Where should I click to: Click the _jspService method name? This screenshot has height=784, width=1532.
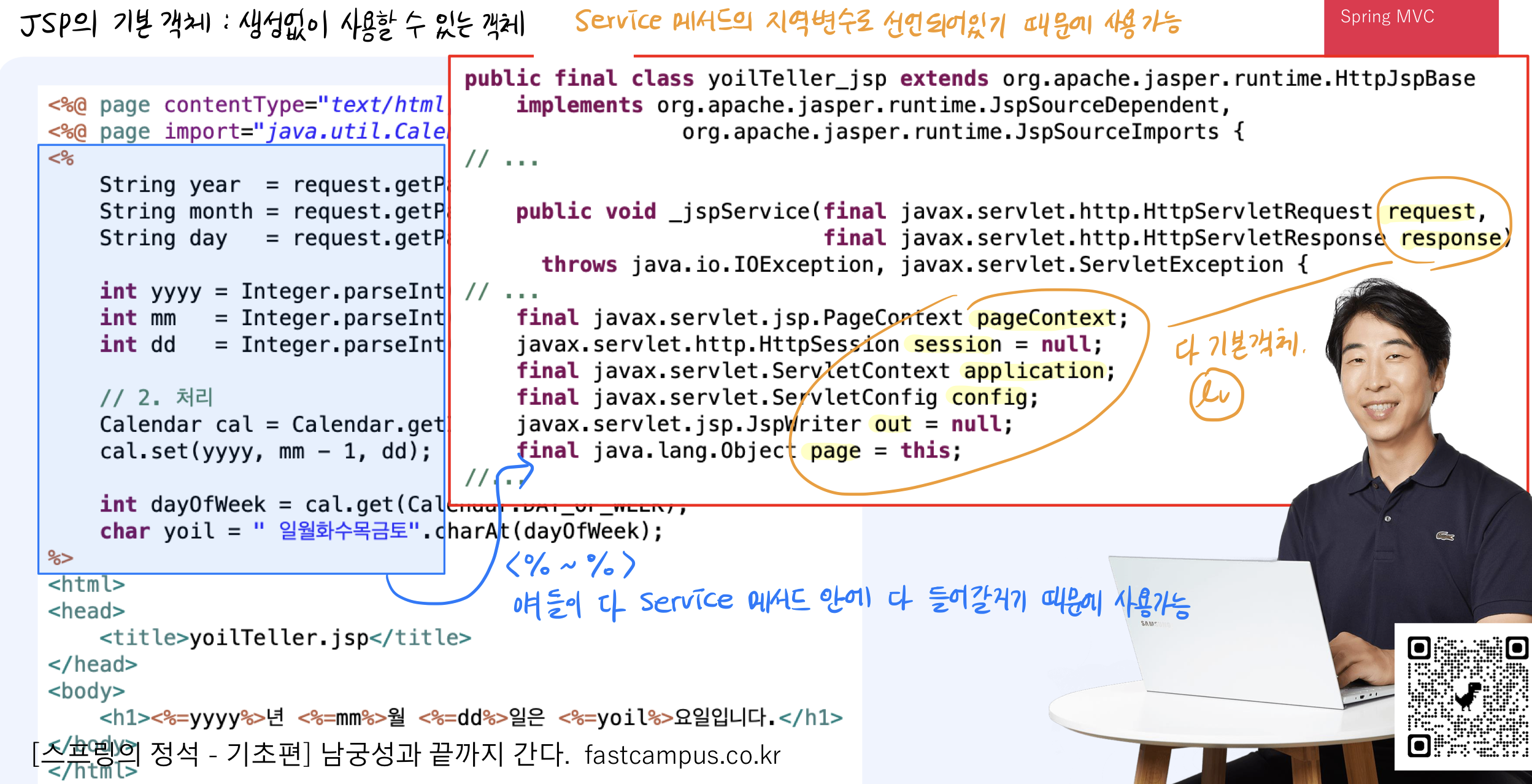coord(739,212)
